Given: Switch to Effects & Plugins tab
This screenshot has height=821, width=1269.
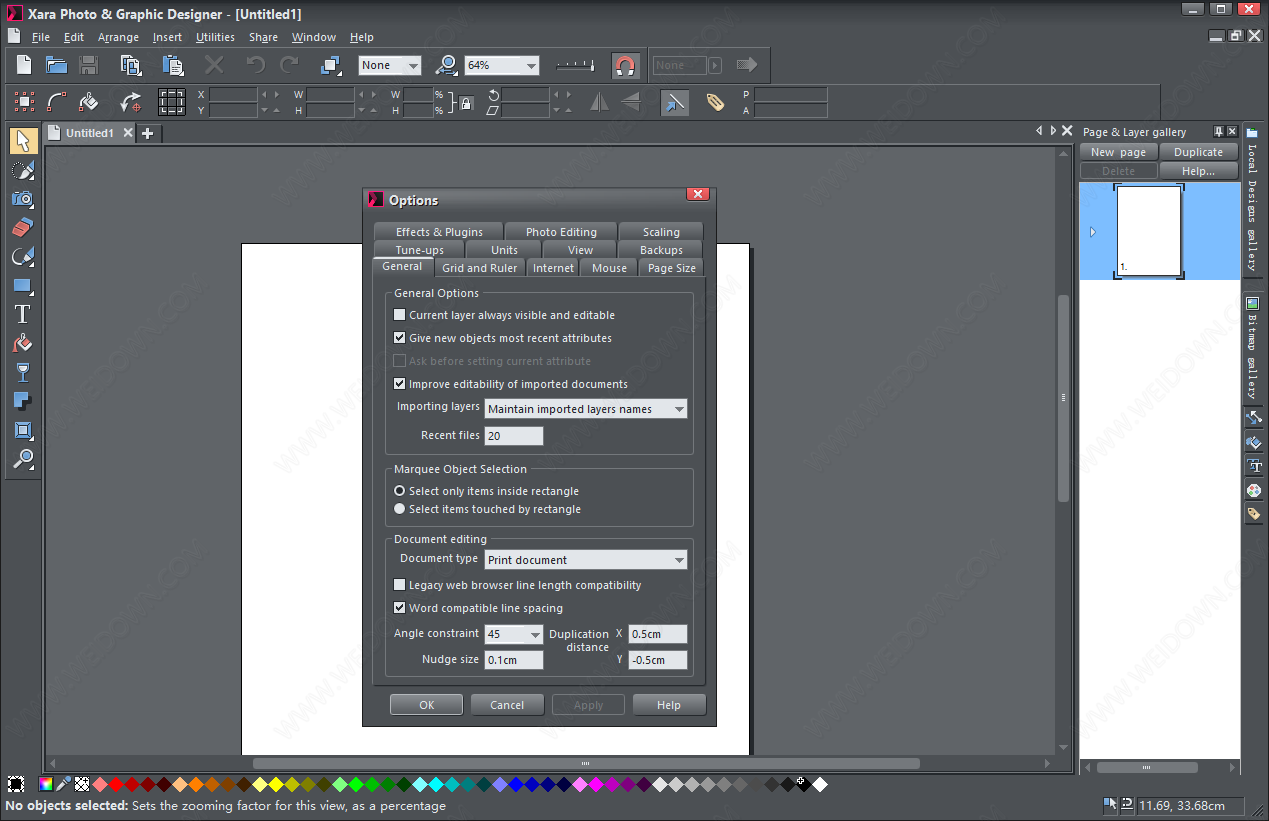Looking at the screenshot, I should (439, 231).
